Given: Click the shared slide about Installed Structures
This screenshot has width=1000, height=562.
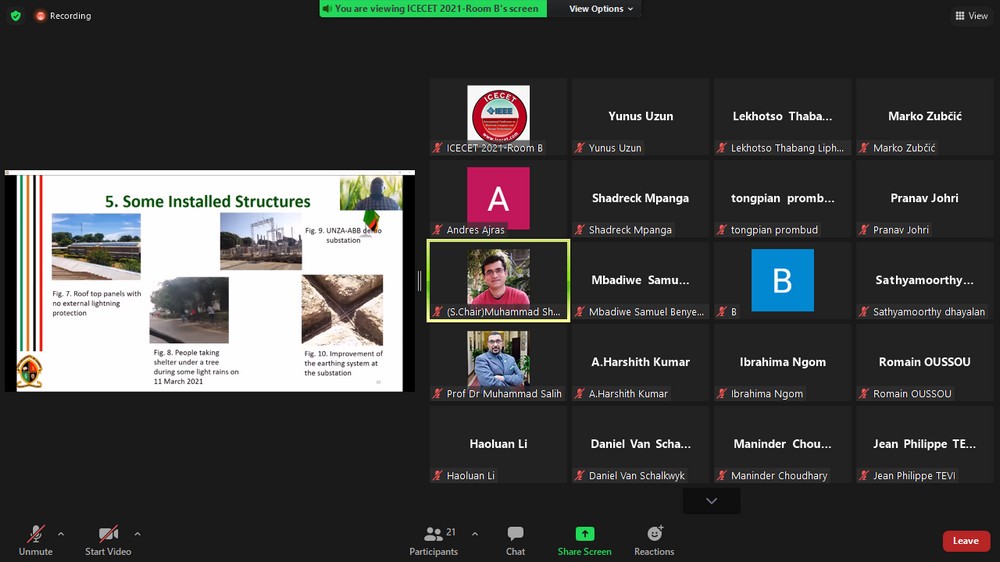Looking at the screenshot, I should 209,283.
